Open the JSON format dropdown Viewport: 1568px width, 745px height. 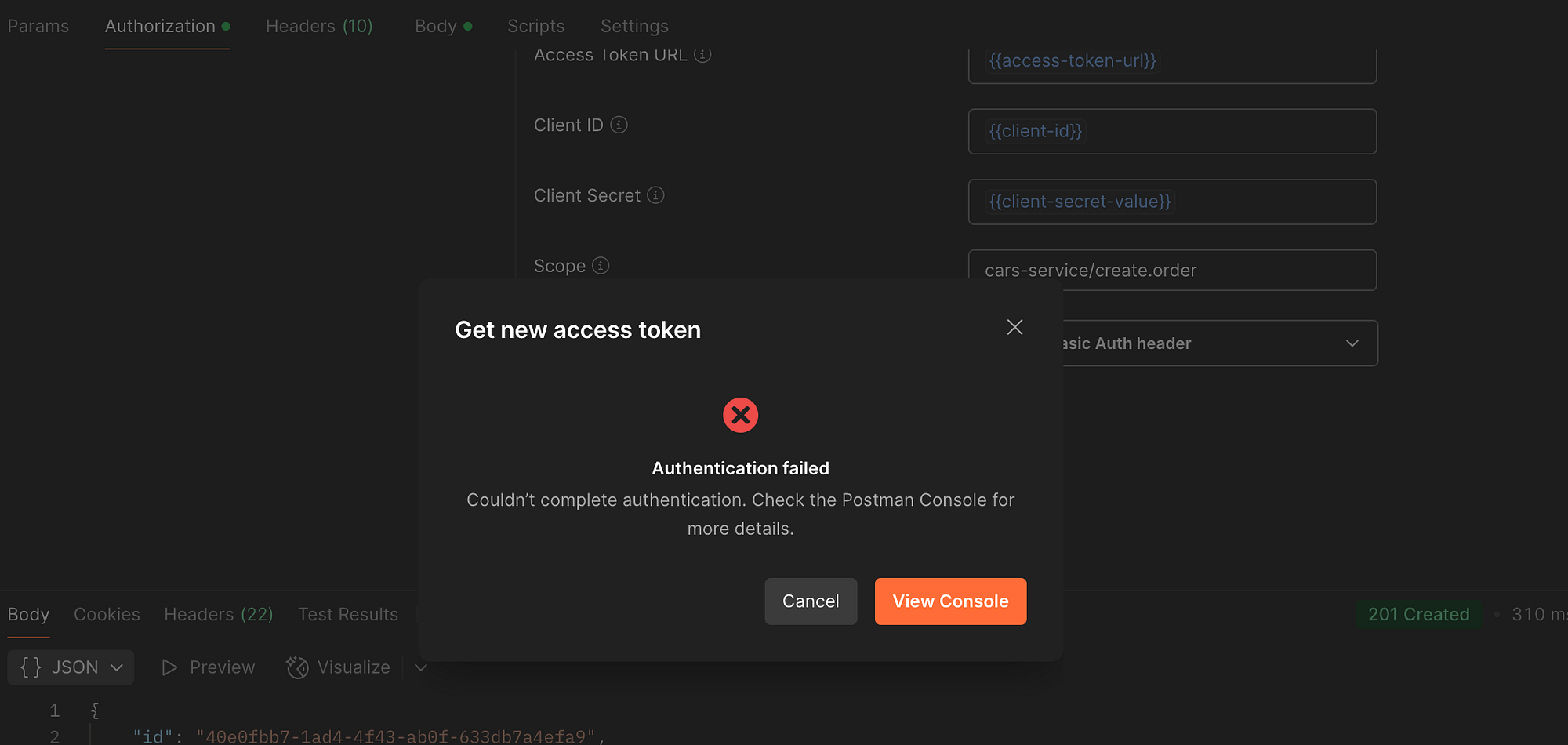coord(71,667)
